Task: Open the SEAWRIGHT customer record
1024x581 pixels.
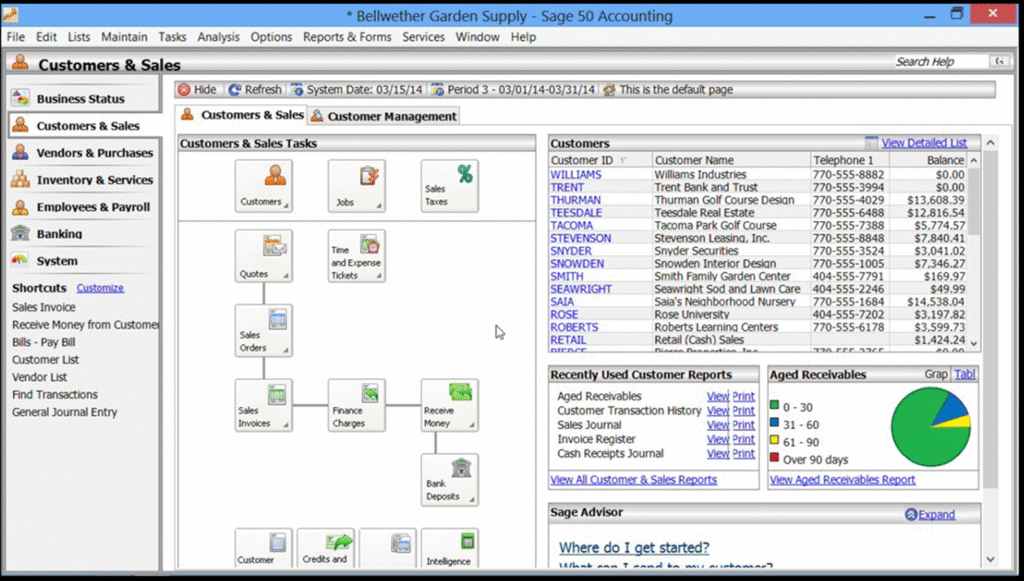Action: tap(581, 289)
